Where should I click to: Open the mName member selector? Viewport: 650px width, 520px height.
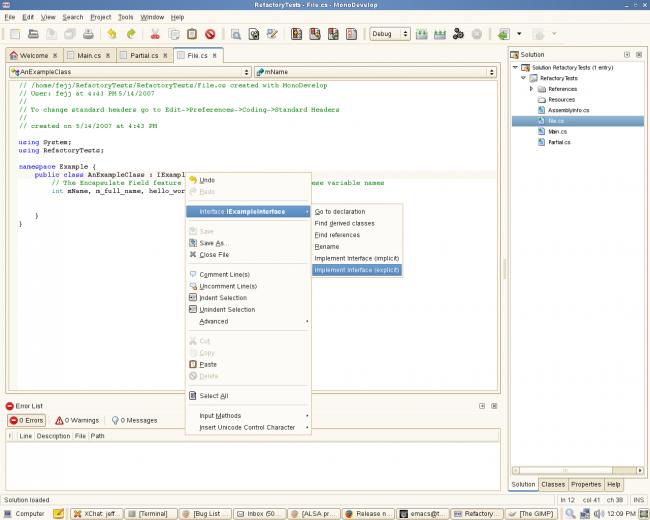tap(375, 72)
